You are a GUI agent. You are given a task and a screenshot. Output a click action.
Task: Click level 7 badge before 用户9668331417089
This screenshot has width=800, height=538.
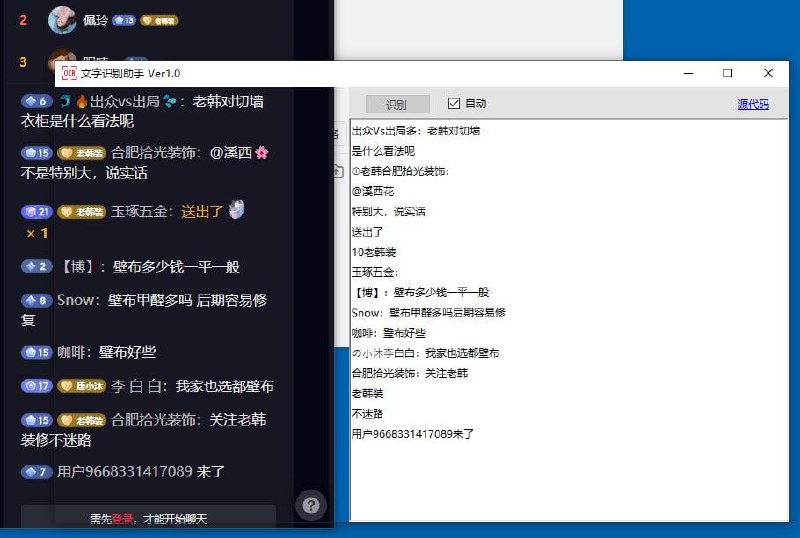[36, 472]
